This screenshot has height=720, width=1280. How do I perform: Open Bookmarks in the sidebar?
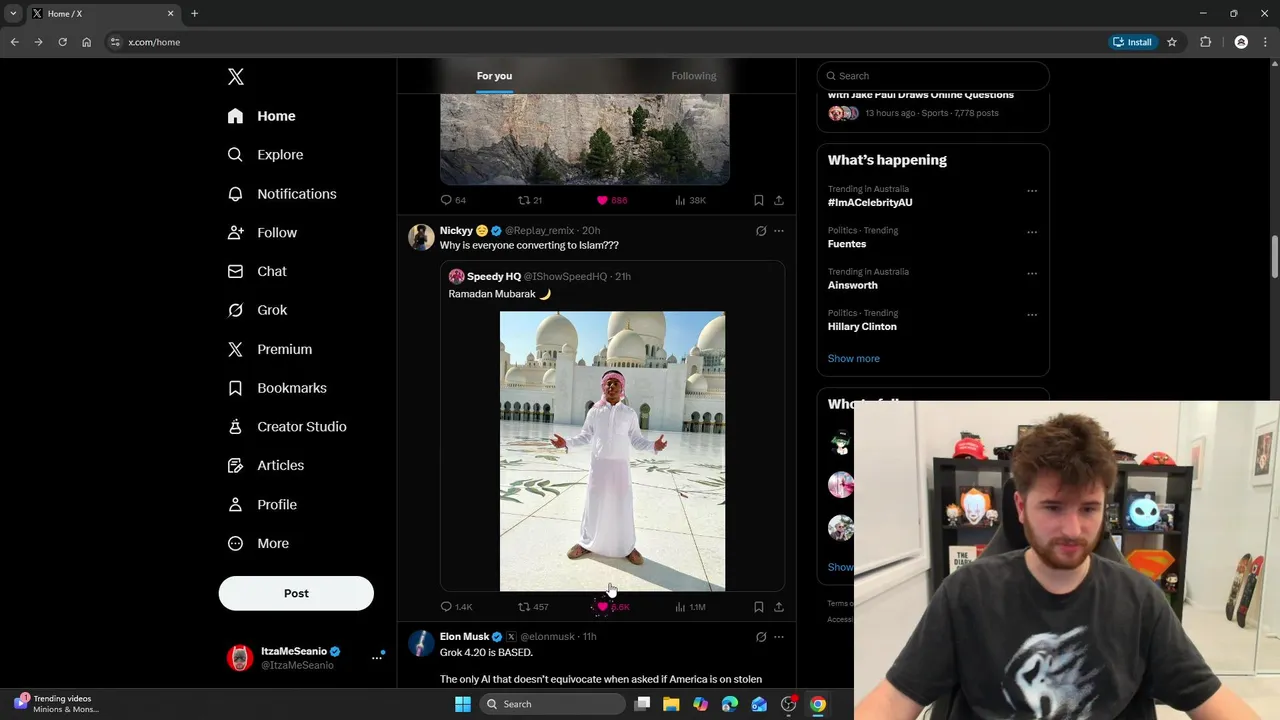tap(277, 388)
